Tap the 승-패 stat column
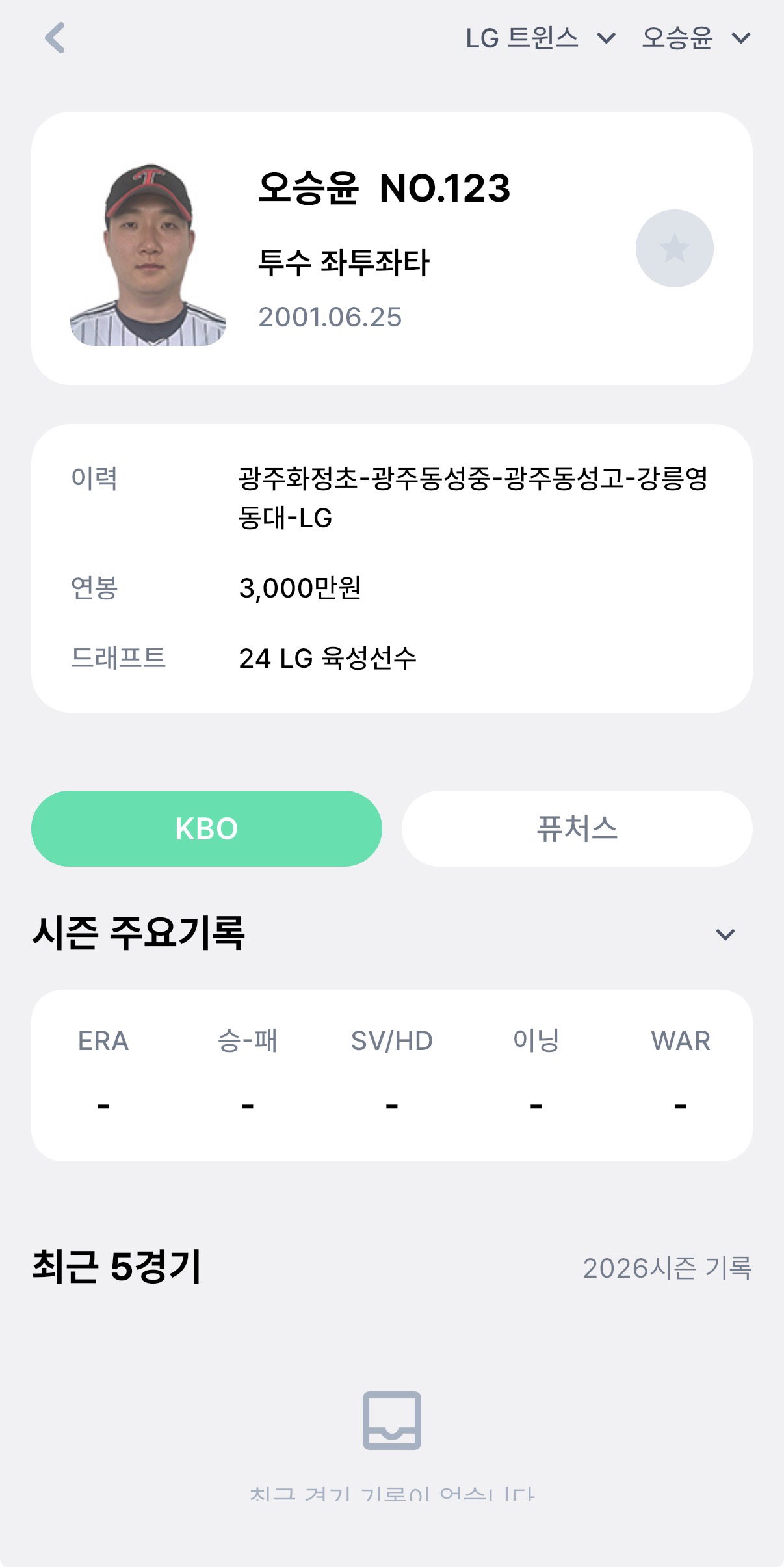 [248, 1073]
